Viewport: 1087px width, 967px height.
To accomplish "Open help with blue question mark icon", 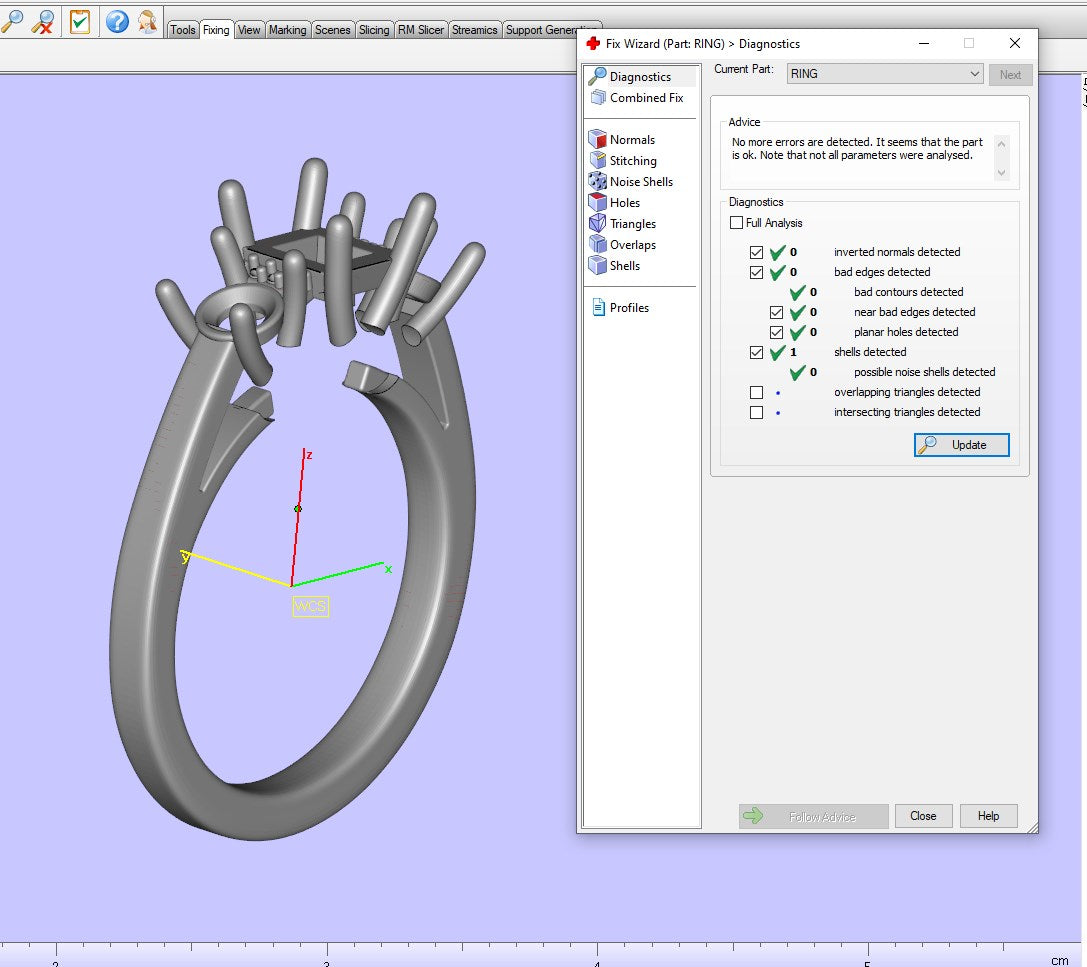I will pyautogui.click(x=117, y=21).
